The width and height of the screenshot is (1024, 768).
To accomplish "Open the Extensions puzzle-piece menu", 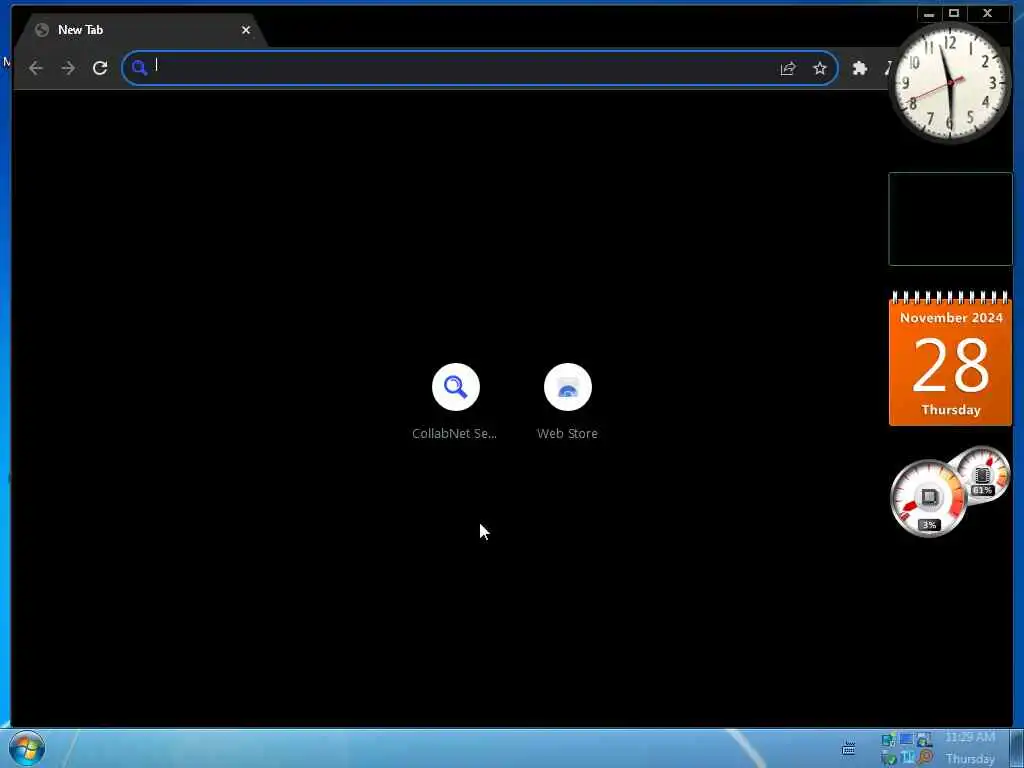I will [x=859, y=68].
